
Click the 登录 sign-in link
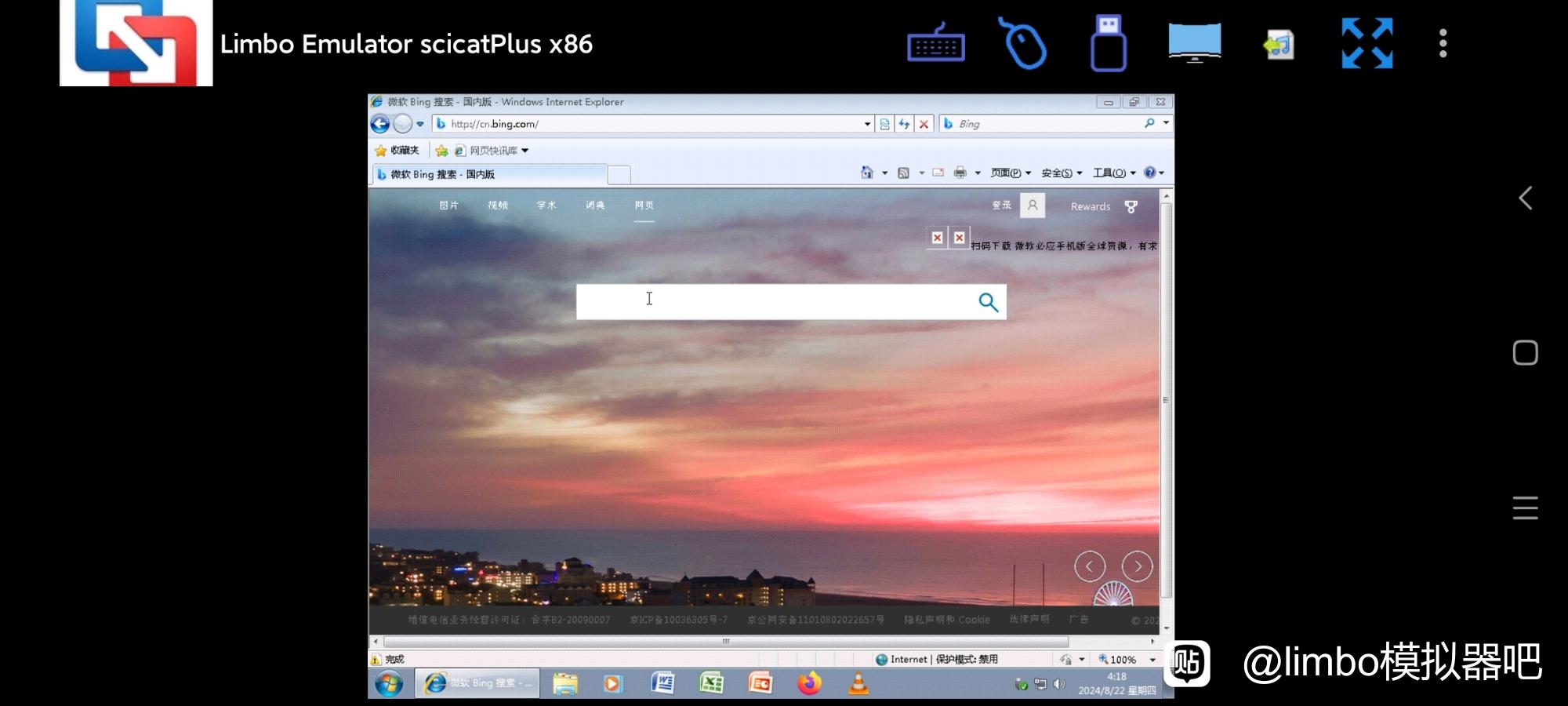click(1002, 206)
